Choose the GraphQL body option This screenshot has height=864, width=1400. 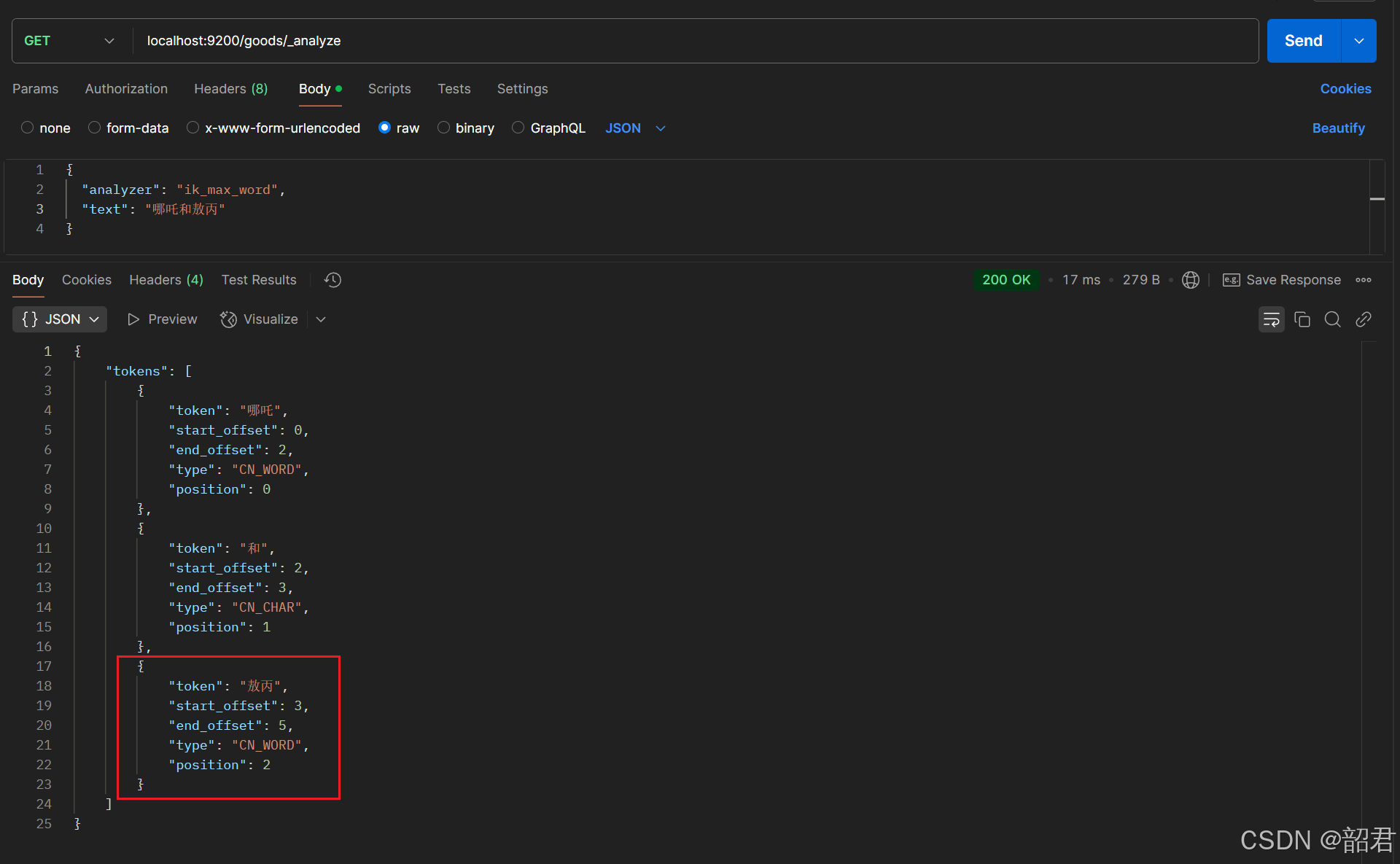tap(518, 128)
